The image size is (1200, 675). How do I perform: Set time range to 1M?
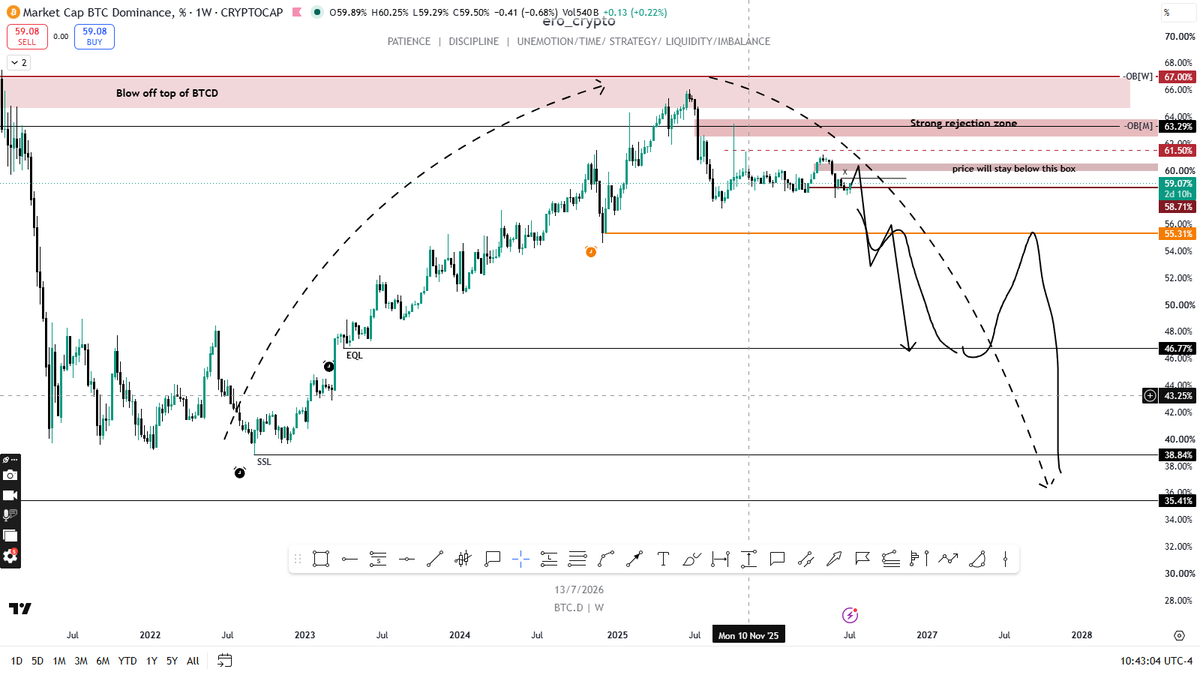point(59,660)
